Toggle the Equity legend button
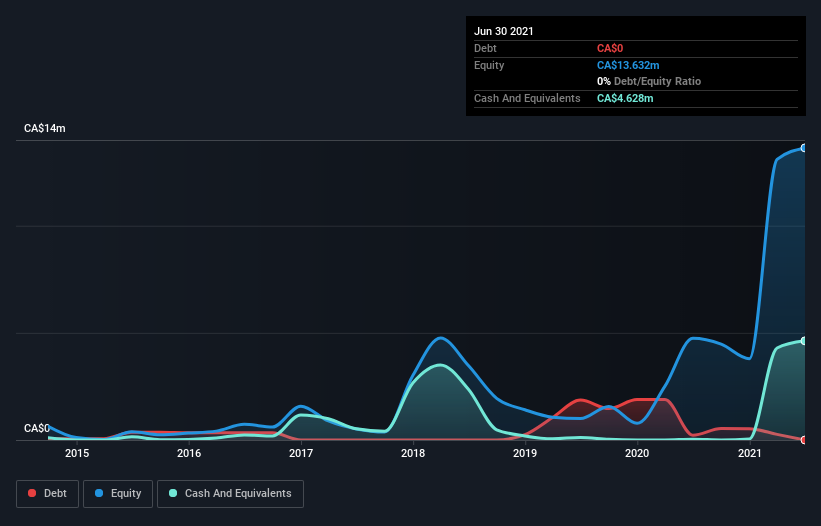The height and width of the screenshot is (526, 821). tap(118, 494)
